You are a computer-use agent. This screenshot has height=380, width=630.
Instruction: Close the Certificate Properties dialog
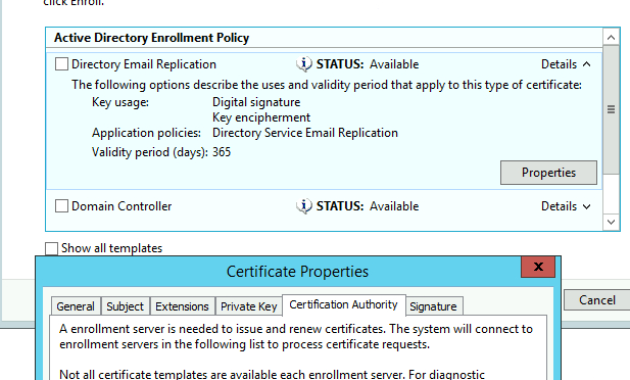point(538,267)
